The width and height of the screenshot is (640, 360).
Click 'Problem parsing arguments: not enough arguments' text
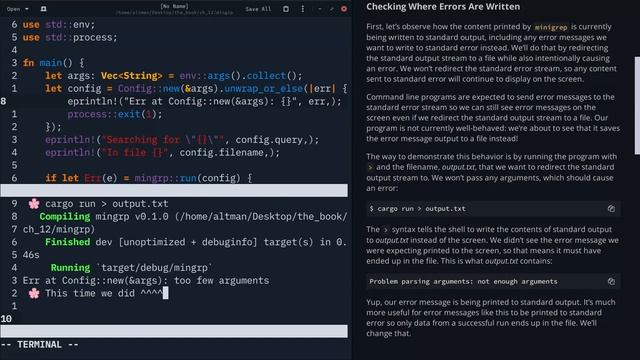tap(463, 281)
